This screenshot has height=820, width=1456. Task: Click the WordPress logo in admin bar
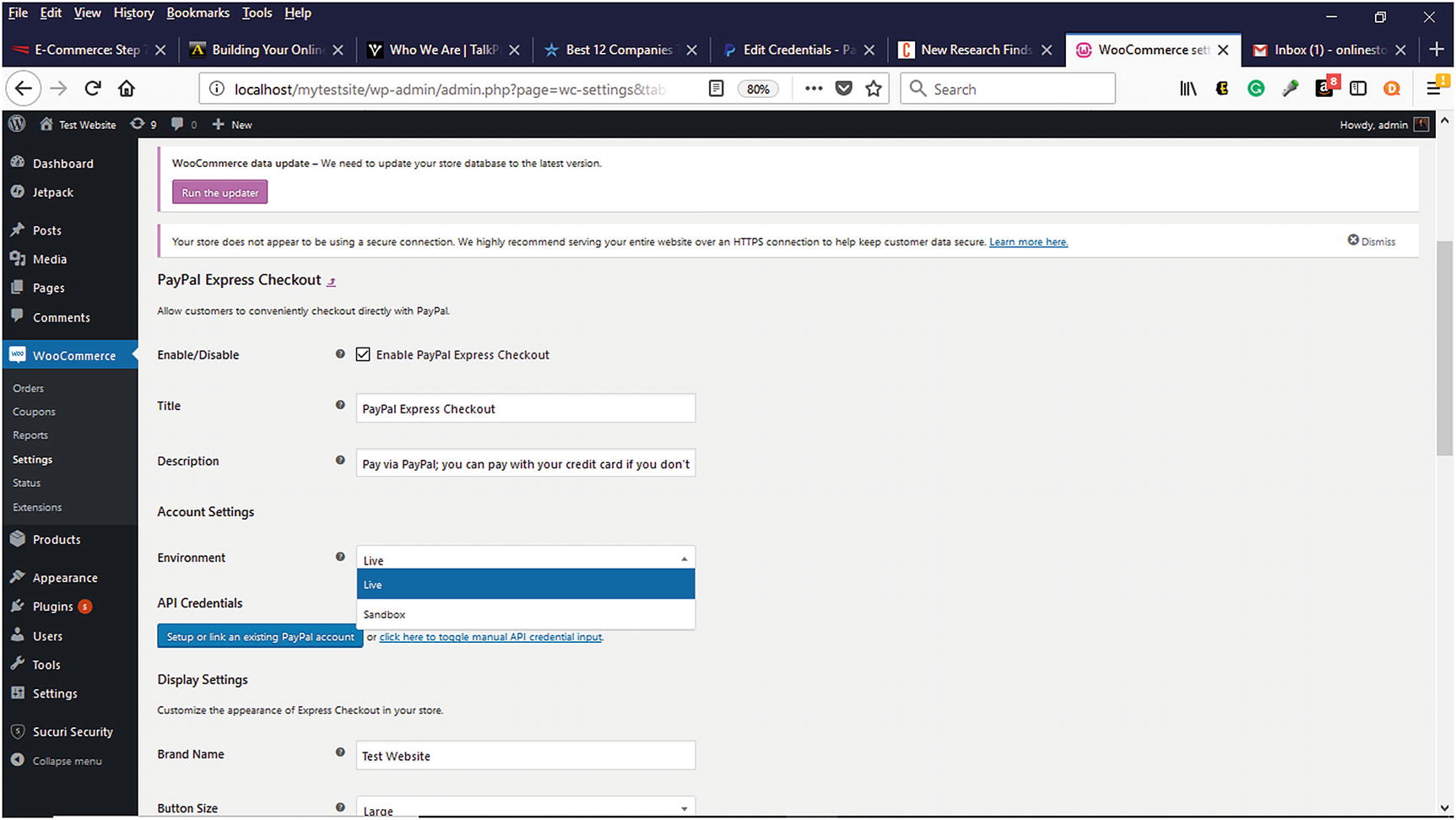[17, 124]
